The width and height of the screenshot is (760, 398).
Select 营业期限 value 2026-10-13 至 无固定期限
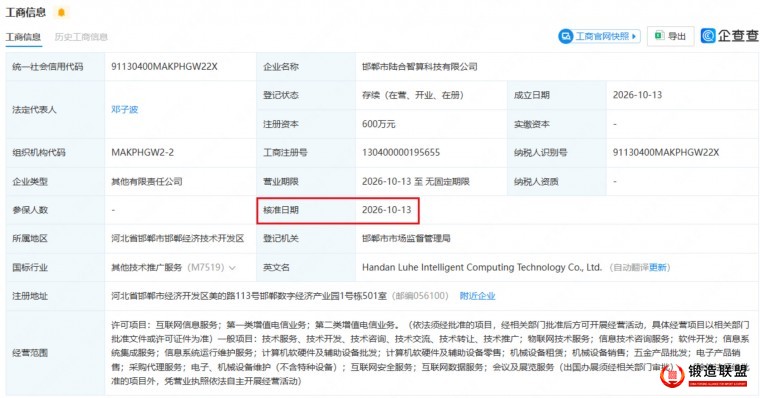point(416,181)
